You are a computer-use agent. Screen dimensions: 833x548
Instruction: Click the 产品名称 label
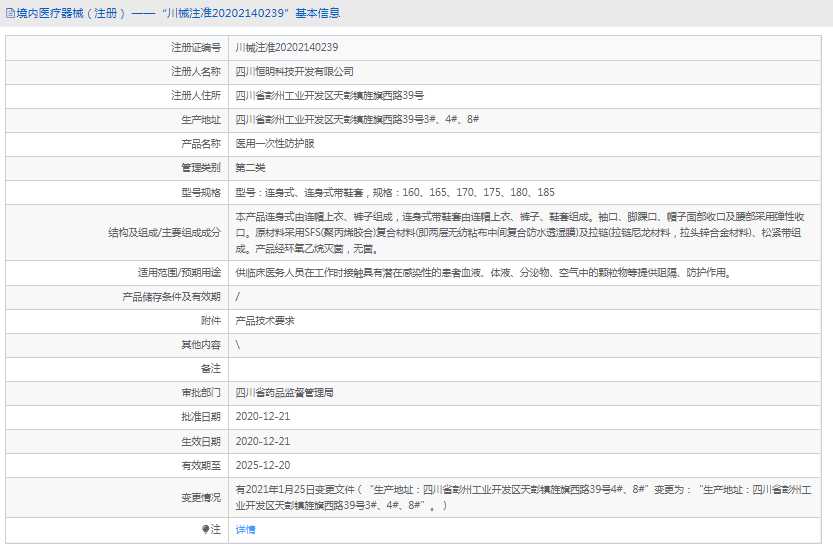tap(201, 143)
